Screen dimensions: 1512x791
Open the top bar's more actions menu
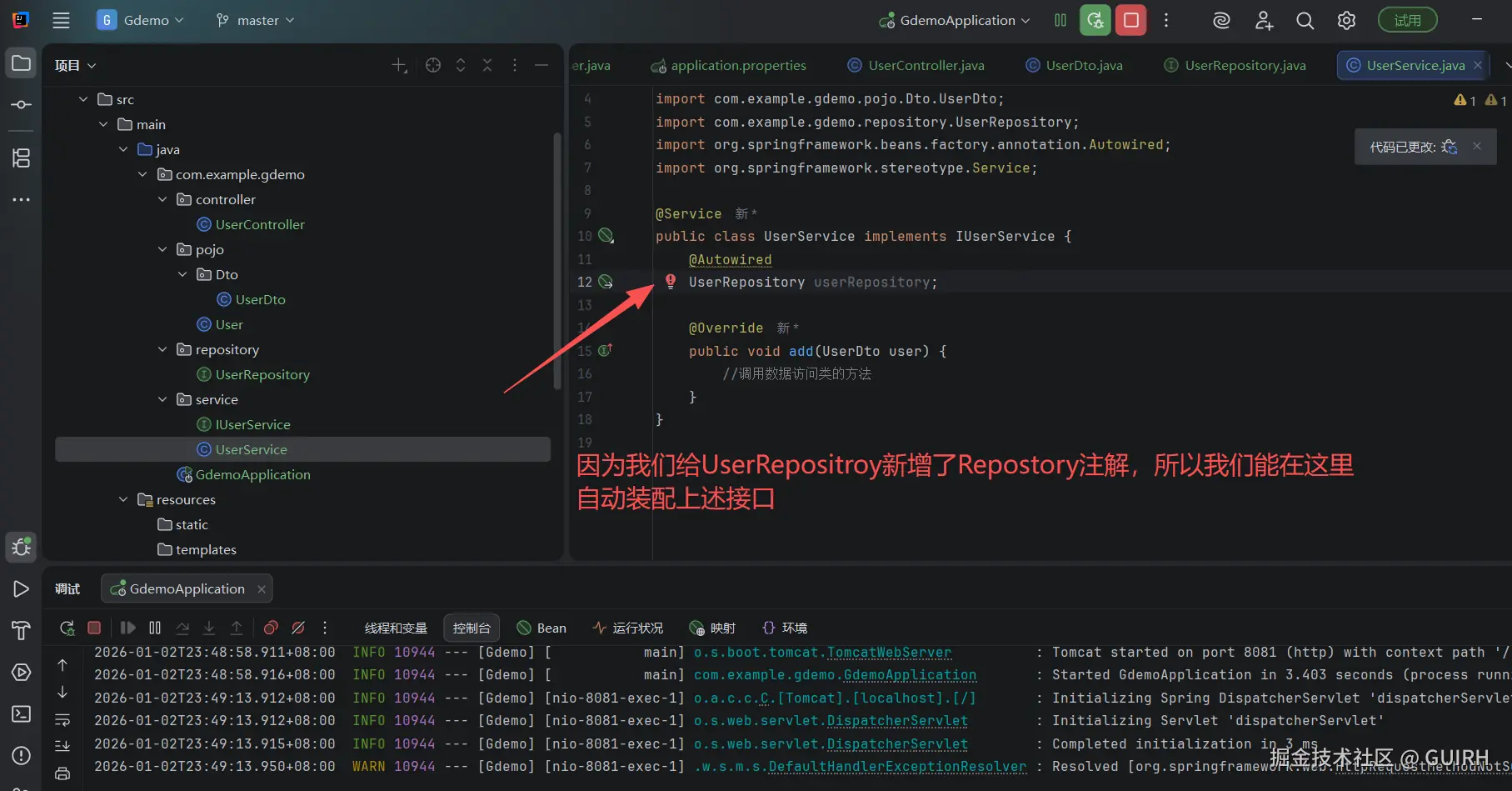click(x=1166, y=21)
